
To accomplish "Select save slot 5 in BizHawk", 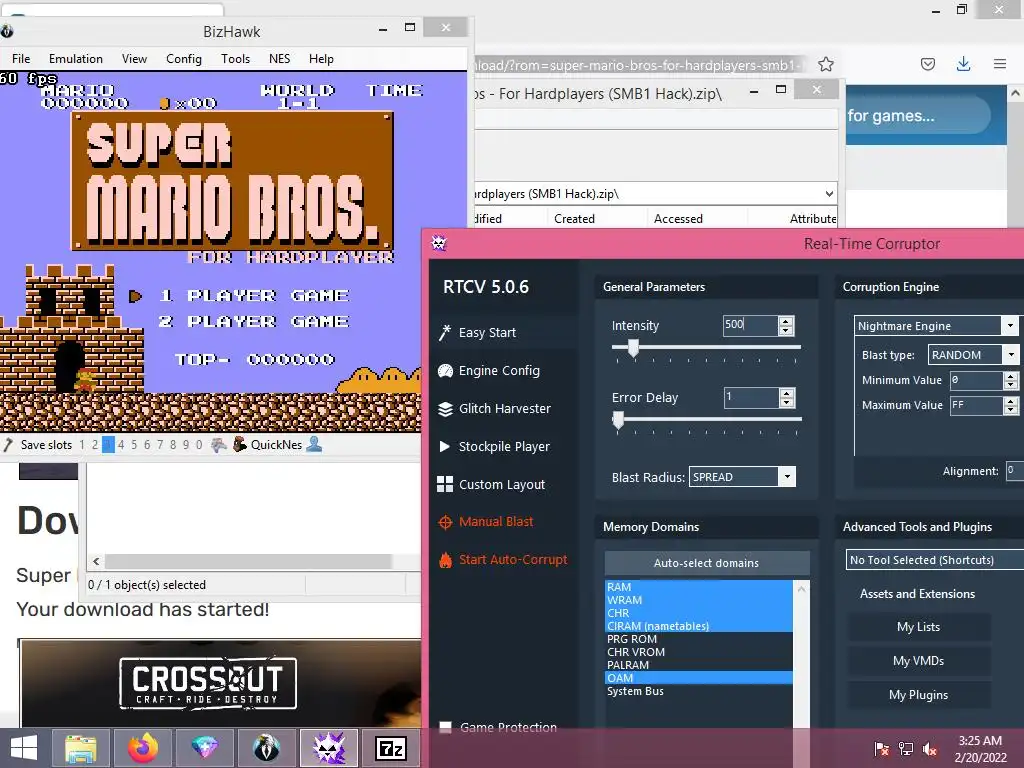I will [134, 445].
